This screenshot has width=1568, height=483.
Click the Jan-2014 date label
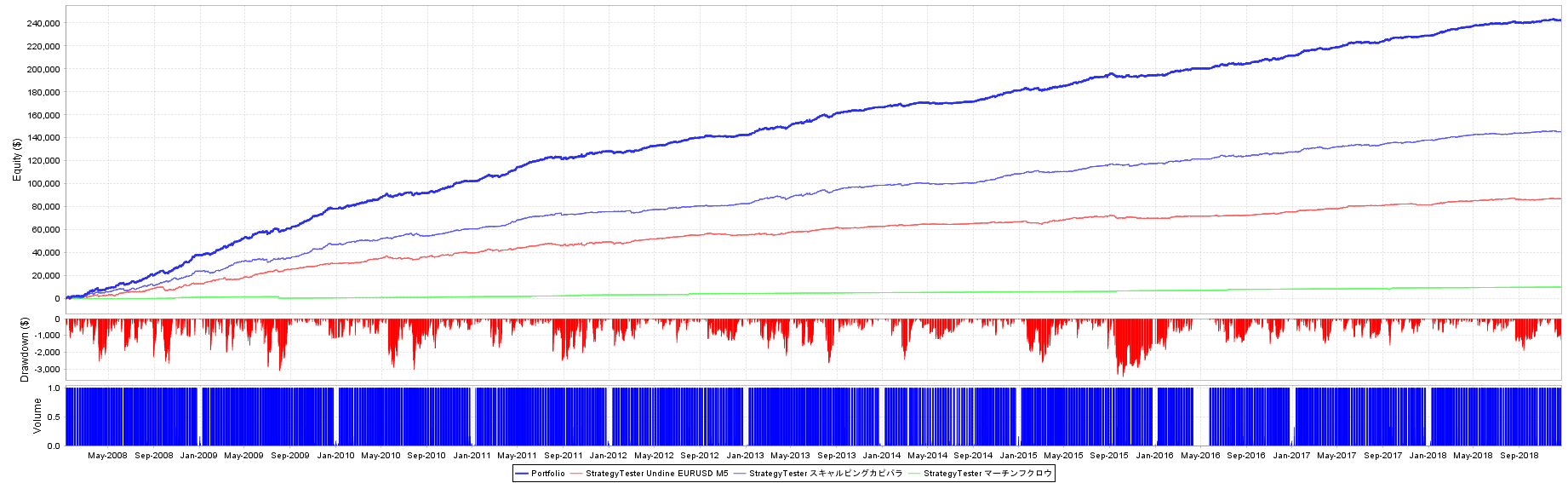tap(882, 455)
